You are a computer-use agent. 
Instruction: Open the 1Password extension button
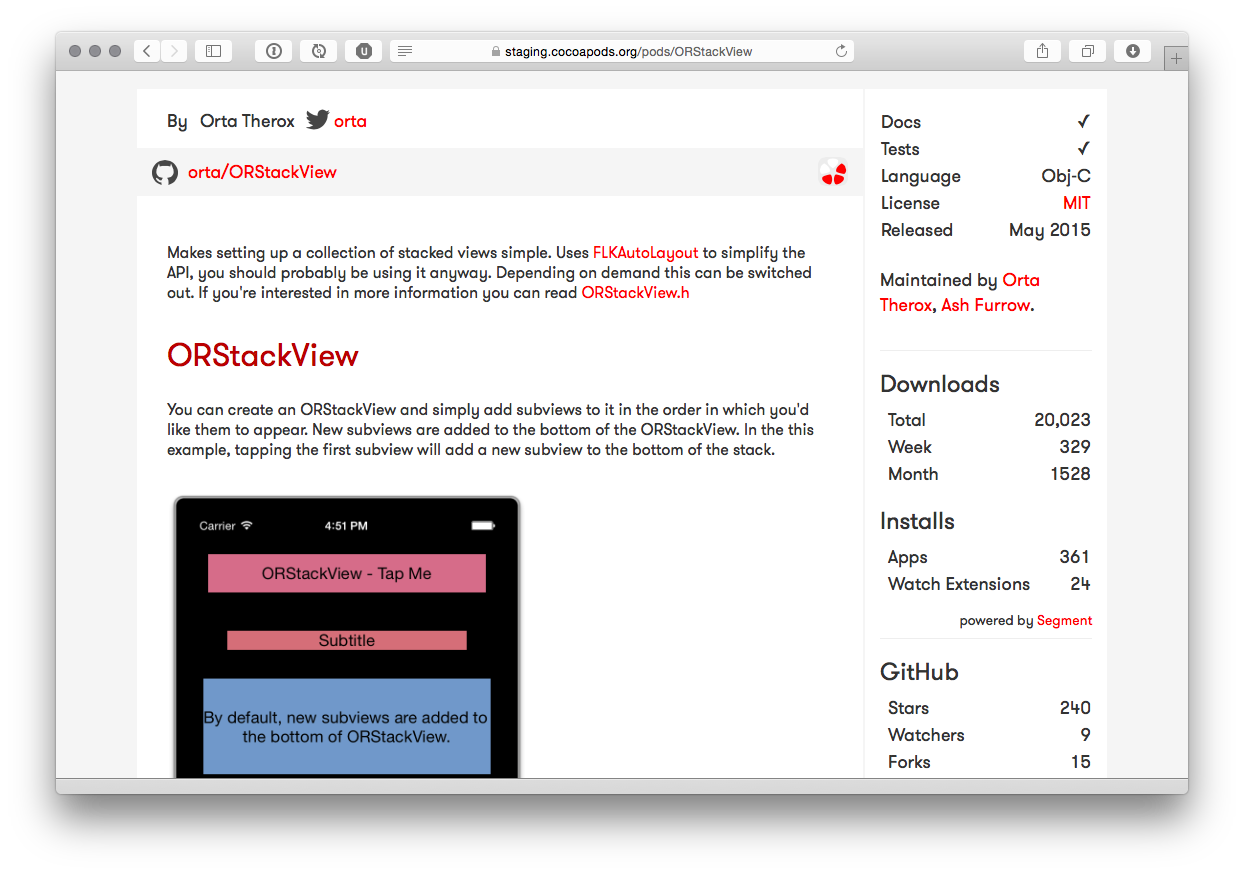click(x=274, y=51)
